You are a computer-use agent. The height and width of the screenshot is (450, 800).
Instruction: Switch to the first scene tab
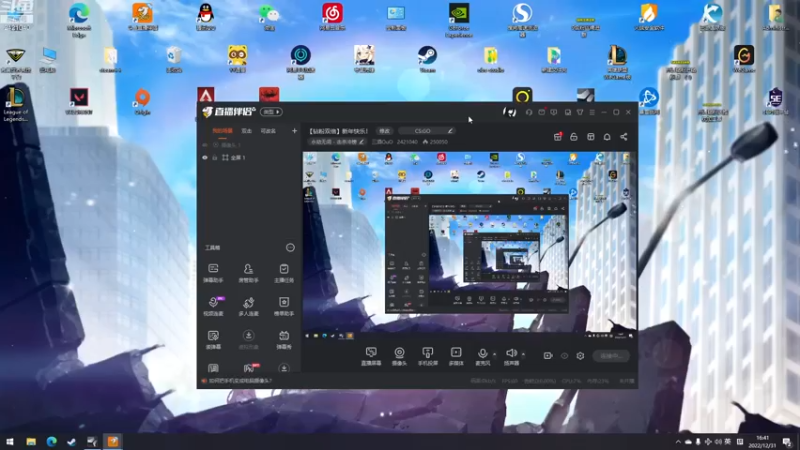[222, 131]
